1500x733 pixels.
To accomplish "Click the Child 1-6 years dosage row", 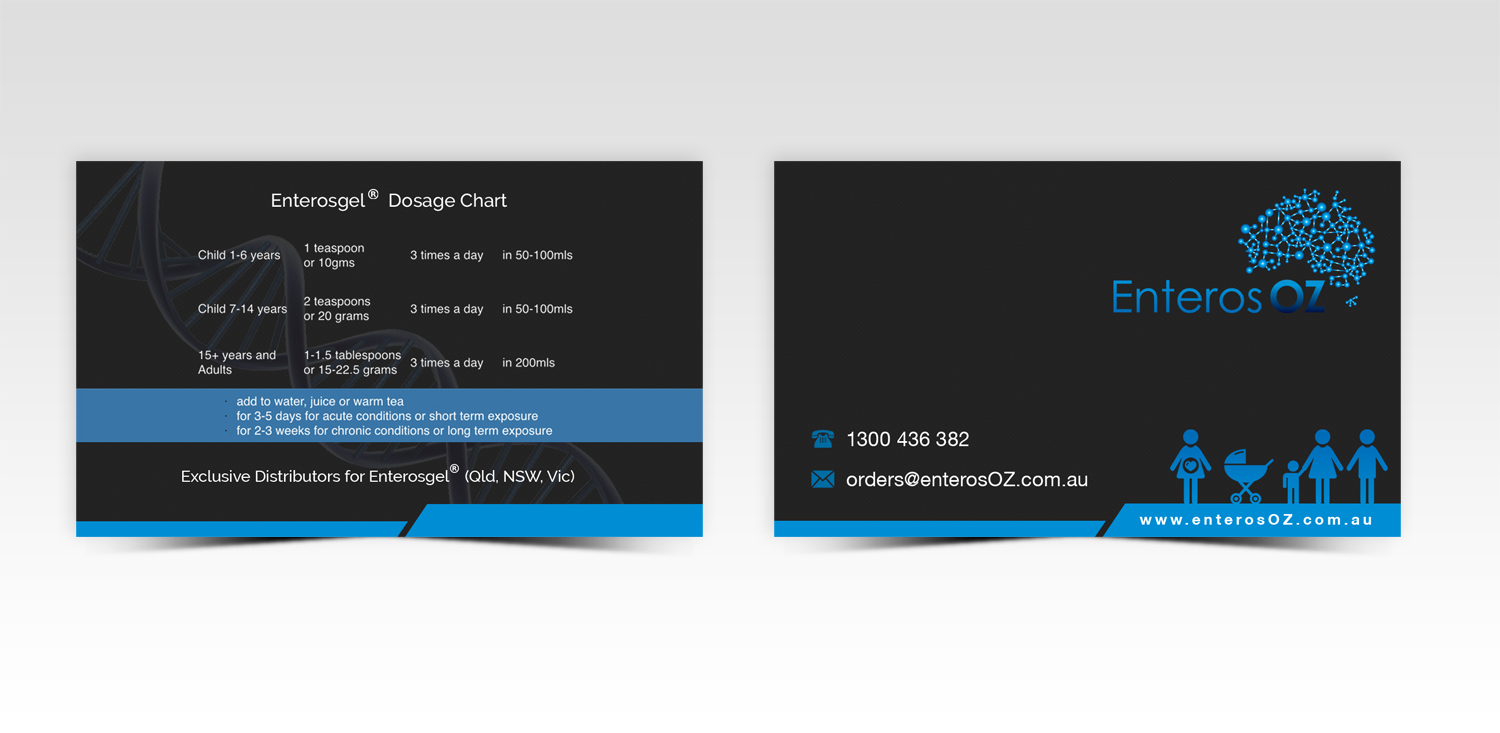I will click(x=239, y=255).
